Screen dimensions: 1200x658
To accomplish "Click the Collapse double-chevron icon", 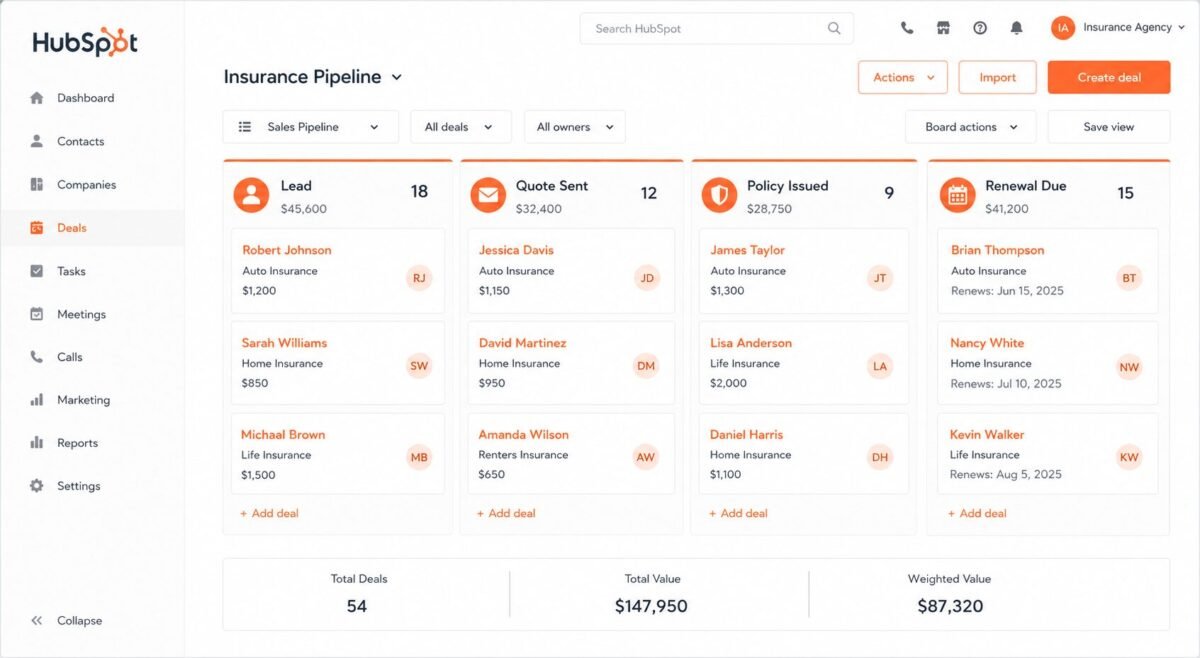I will click(37, 620).
